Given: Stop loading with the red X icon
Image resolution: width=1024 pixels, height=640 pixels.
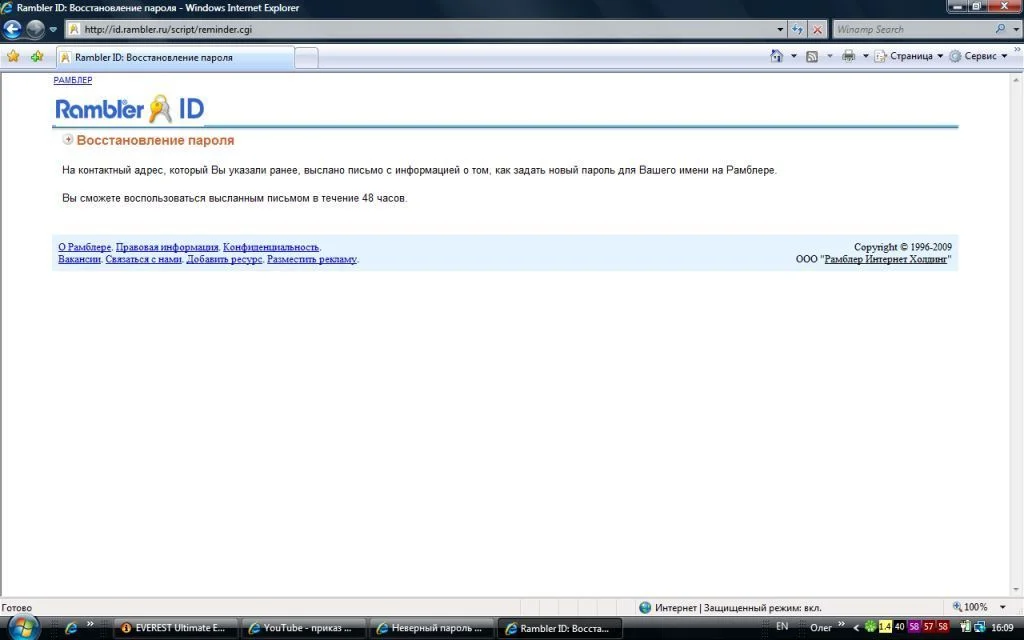Looking at the screenshot, I should [817, 29].
